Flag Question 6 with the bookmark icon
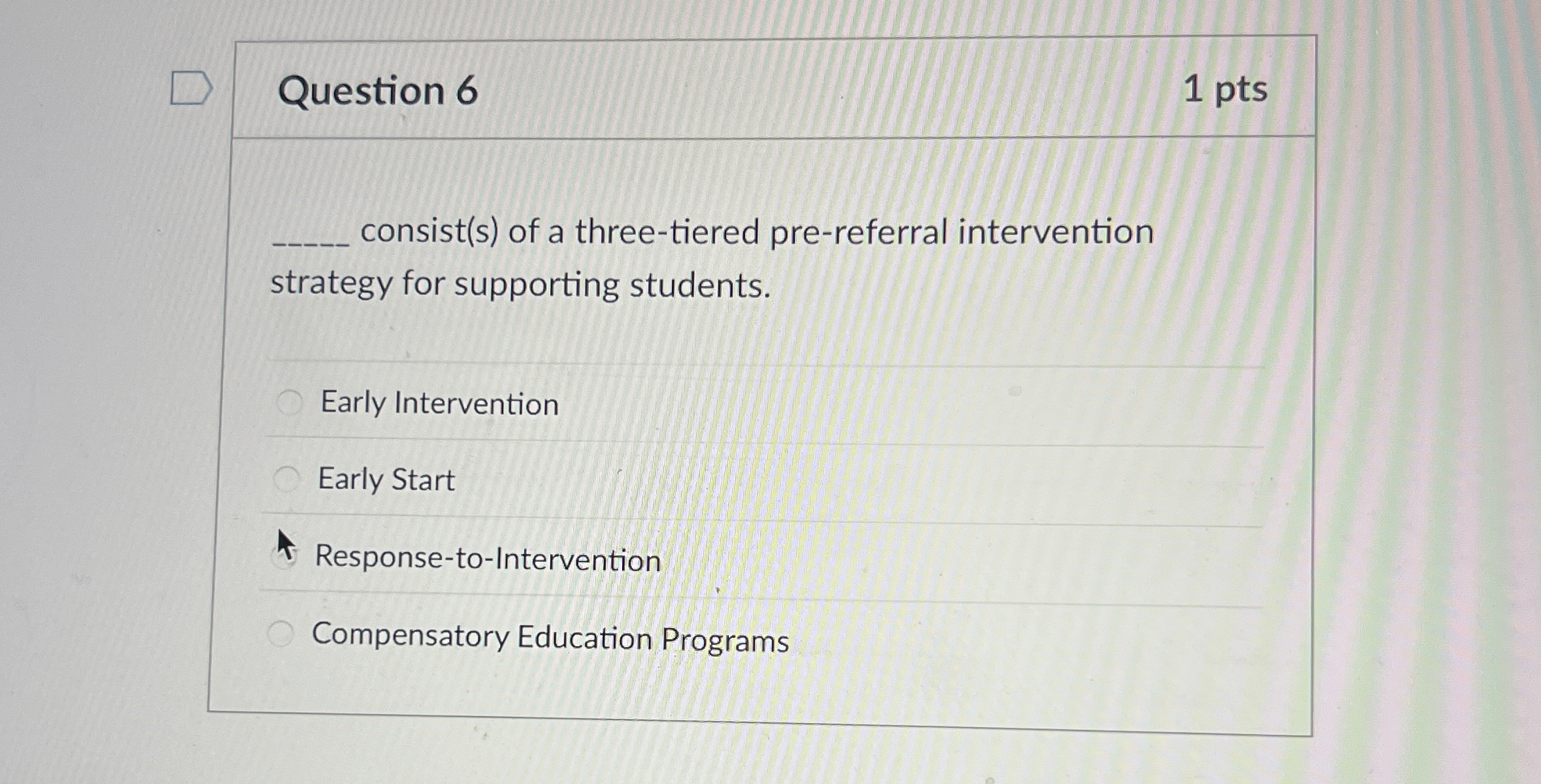This screenshot has width=1541, height=784. click(x=191, y=88)
